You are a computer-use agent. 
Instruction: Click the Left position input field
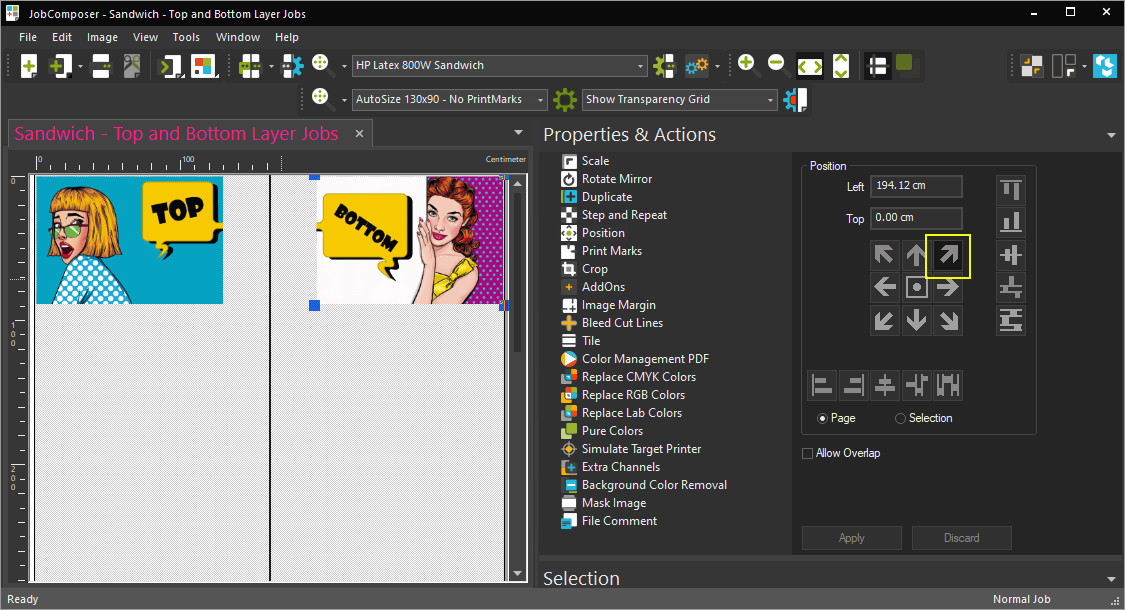click(916, 186)
